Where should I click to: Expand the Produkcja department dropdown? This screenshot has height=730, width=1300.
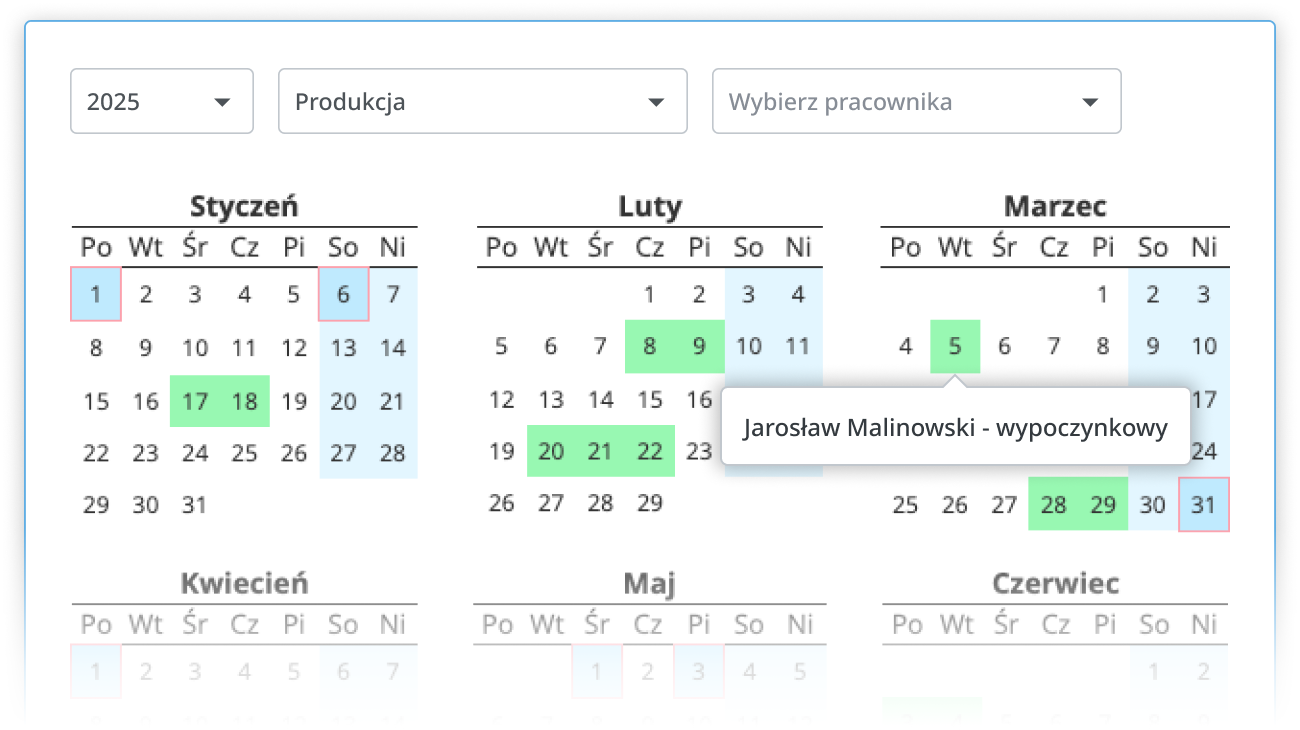point(482,101)
